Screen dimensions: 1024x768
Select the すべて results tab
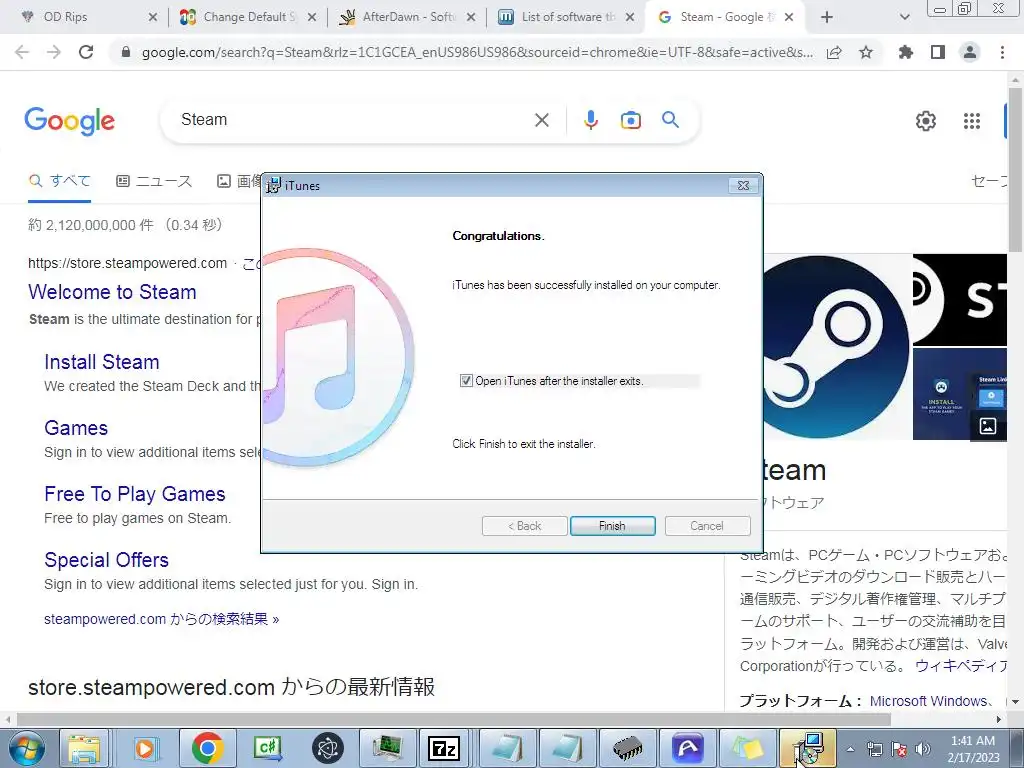click(59, 181)
